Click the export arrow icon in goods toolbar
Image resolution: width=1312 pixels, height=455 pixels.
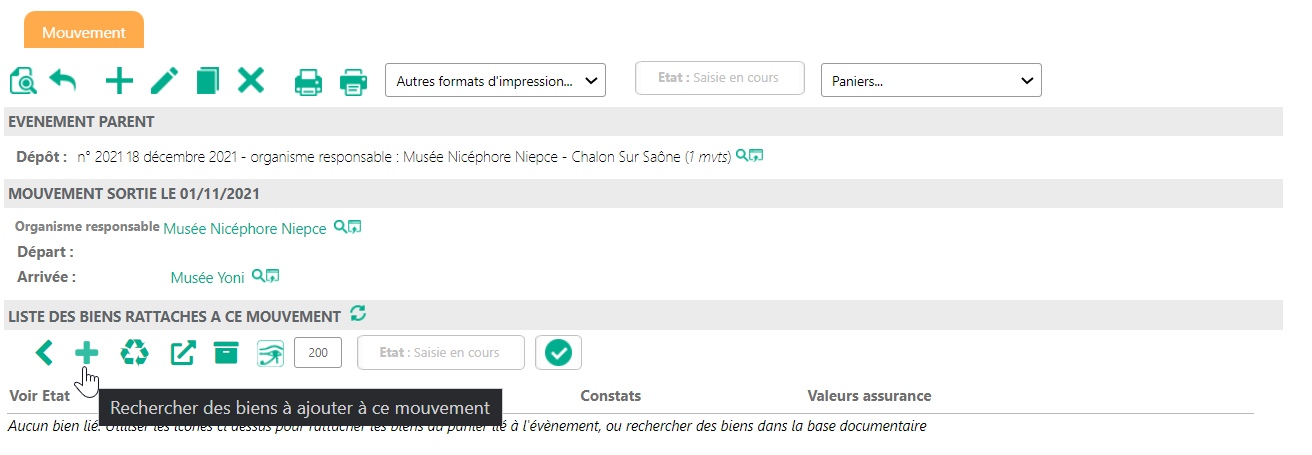[x=183, y=353]
